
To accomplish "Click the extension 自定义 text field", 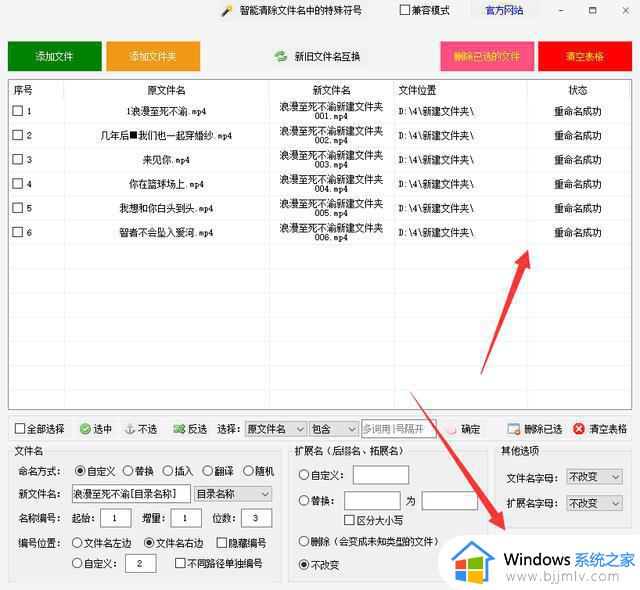I will pos(381,475).
